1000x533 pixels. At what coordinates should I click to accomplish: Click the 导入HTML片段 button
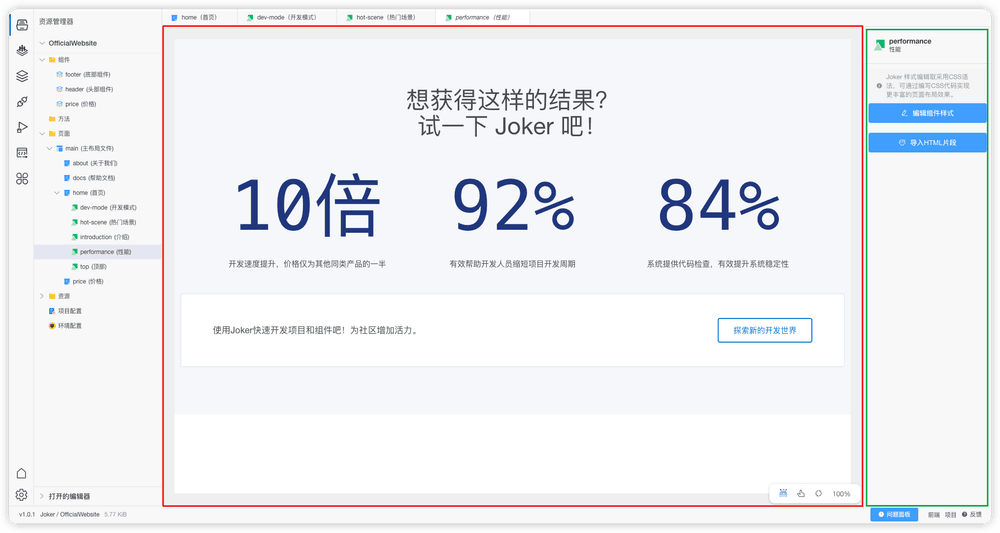click(927, 142)
